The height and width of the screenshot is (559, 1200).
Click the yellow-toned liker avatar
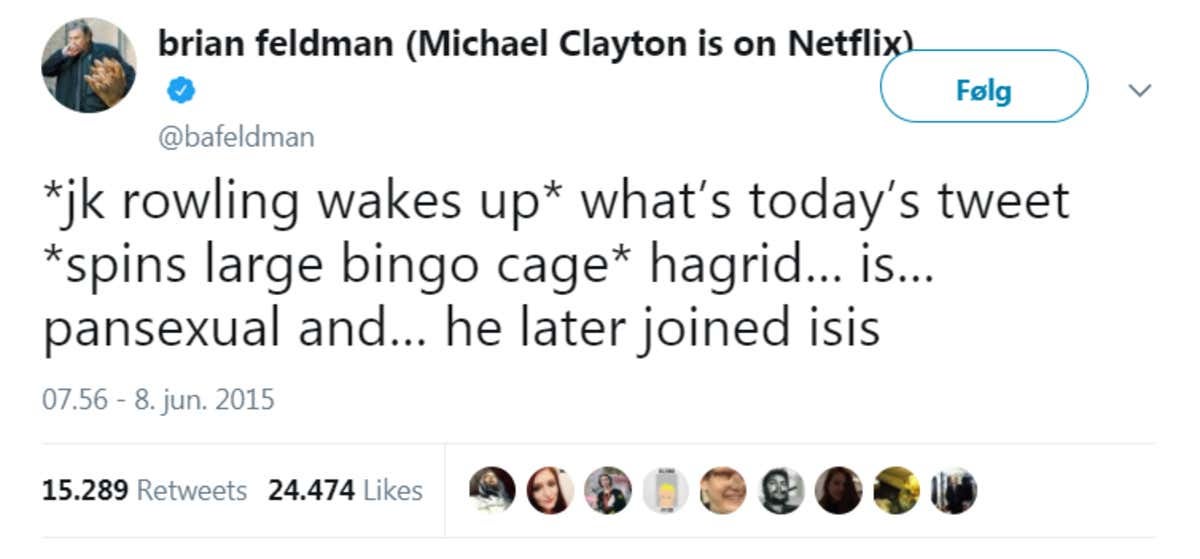tap(895, 490)
